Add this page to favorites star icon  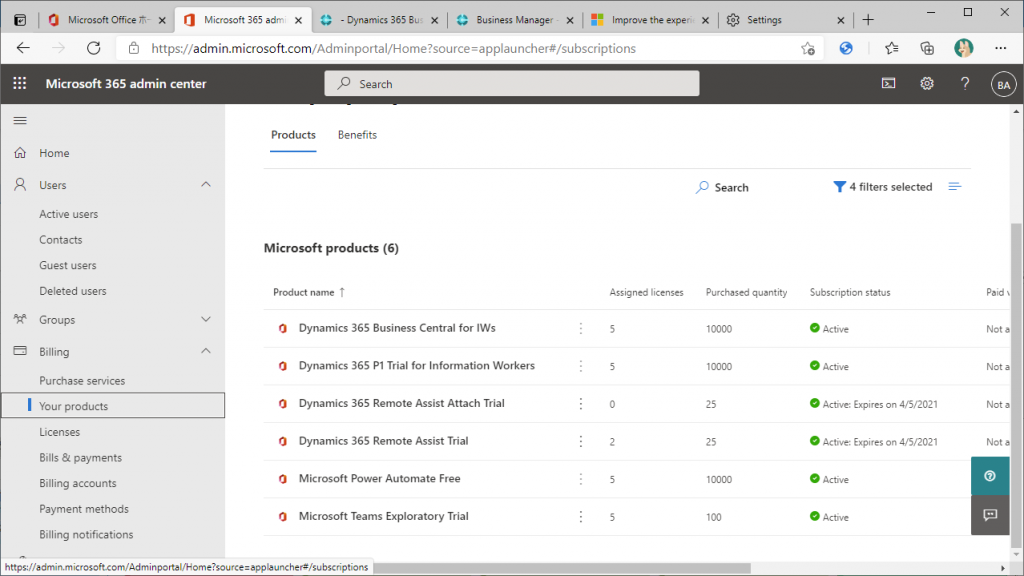[x=808, y=48]
